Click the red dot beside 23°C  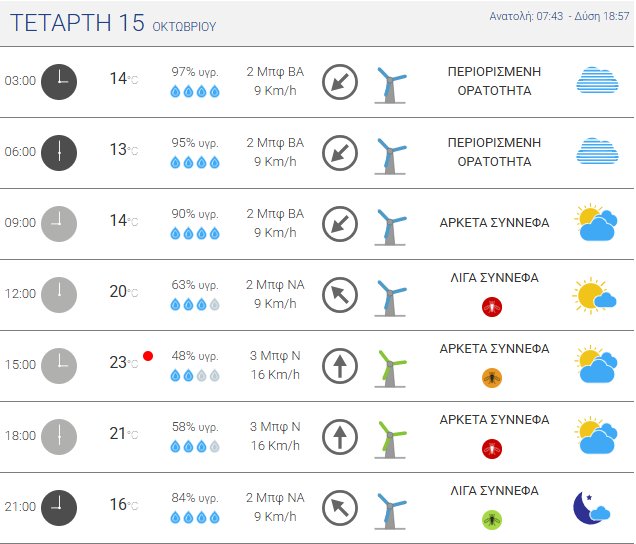pos(148,355)
